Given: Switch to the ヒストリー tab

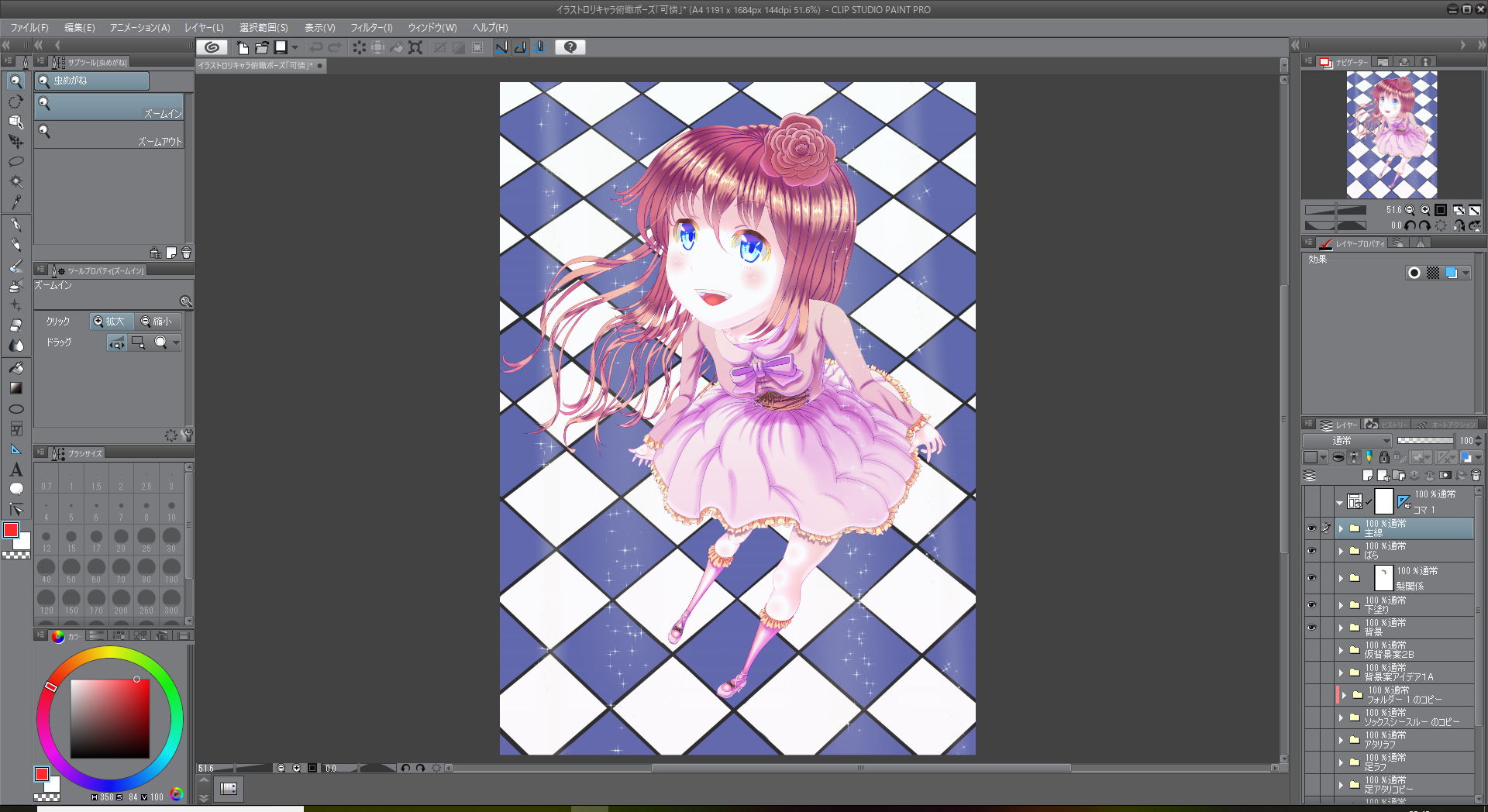Looking at the screenshot, I should [x=1387, y=425].
